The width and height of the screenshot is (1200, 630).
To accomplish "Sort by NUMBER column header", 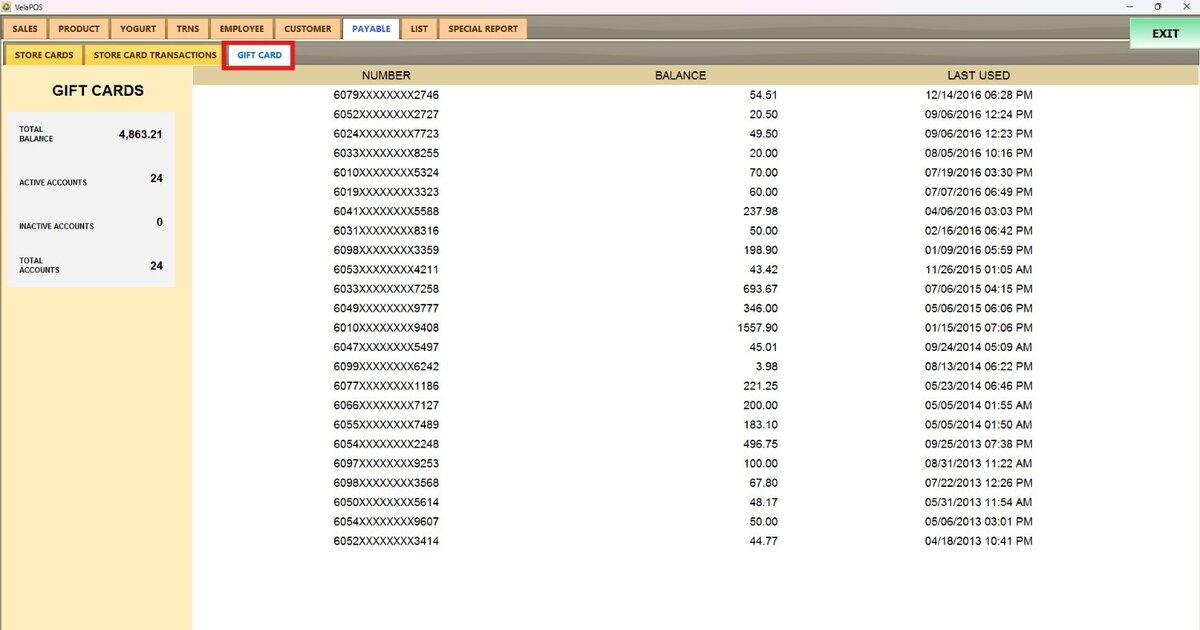I will point(386,75).
